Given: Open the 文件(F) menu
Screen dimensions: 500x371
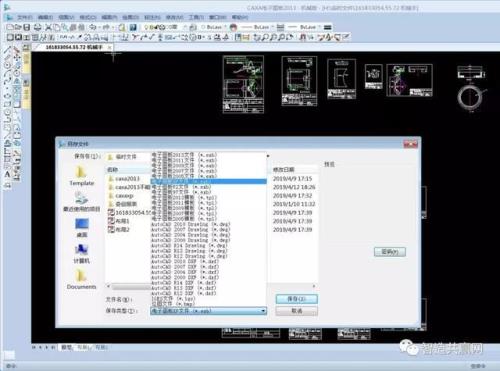Looking at the screenshot, I should coord(24,17).
